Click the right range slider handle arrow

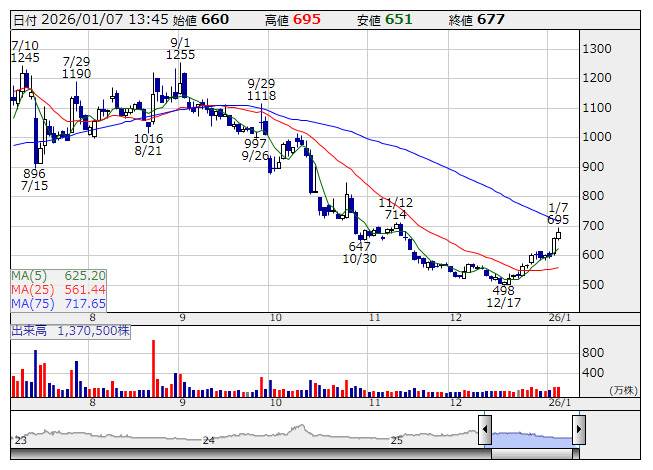tap(578, 429)
